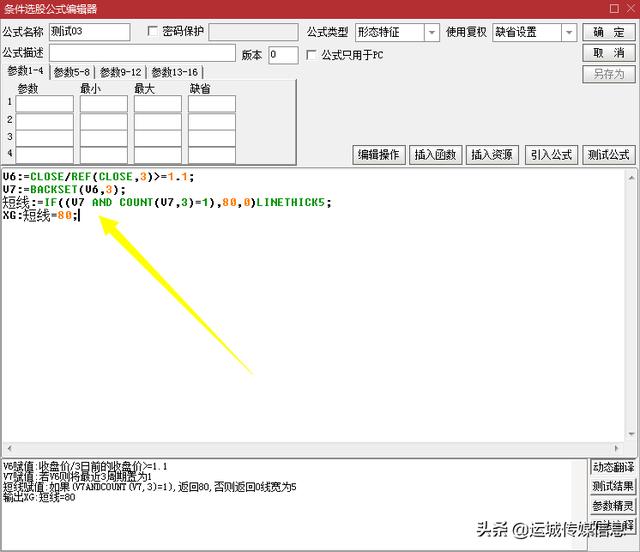Screen dimensions: 640x552
Task: Click the horizontal scrollbar right arrow
Action: click(x=616, y=448)
